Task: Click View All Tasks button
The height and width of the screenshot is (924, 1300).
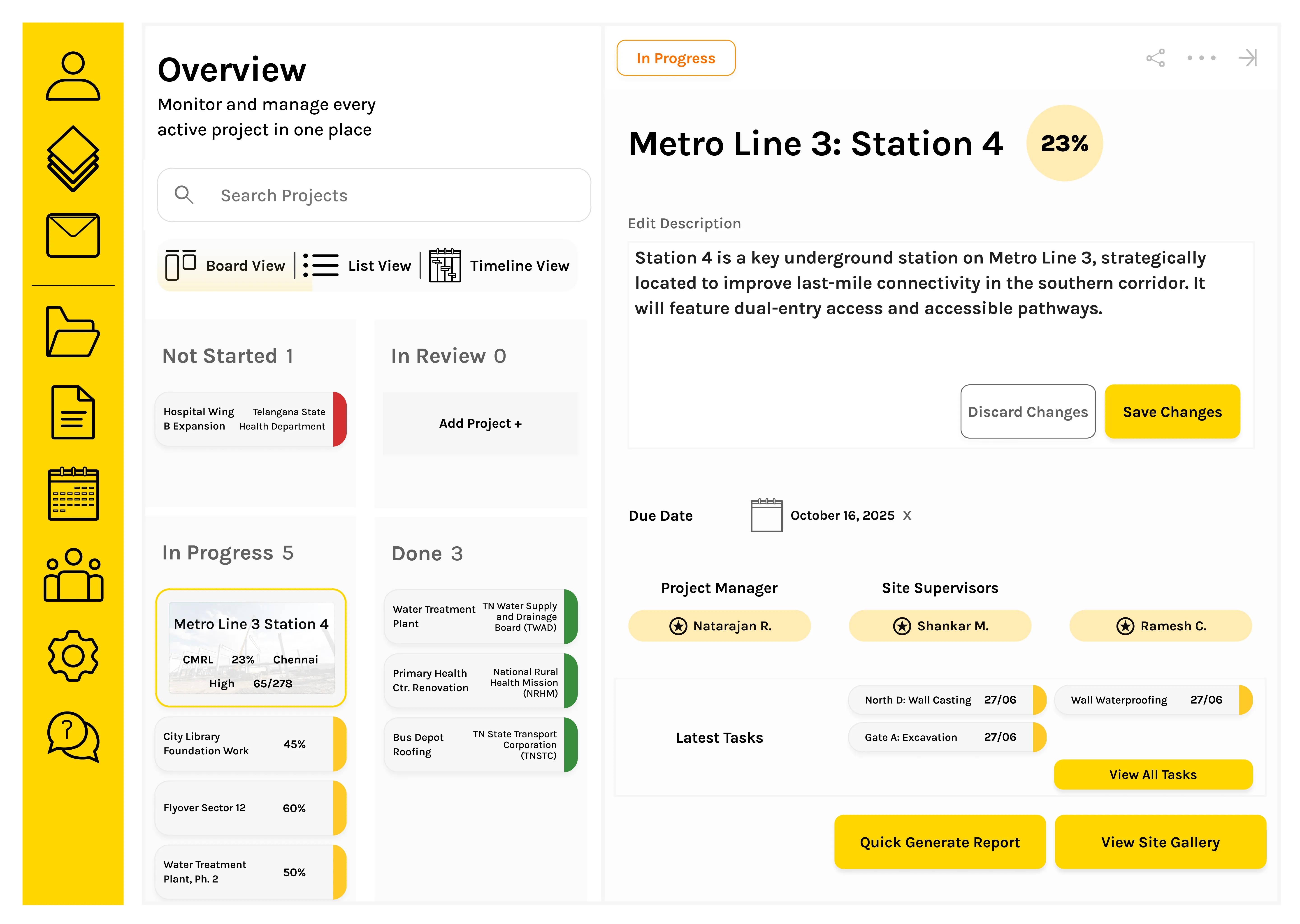Action: [x=1153, y=775]
